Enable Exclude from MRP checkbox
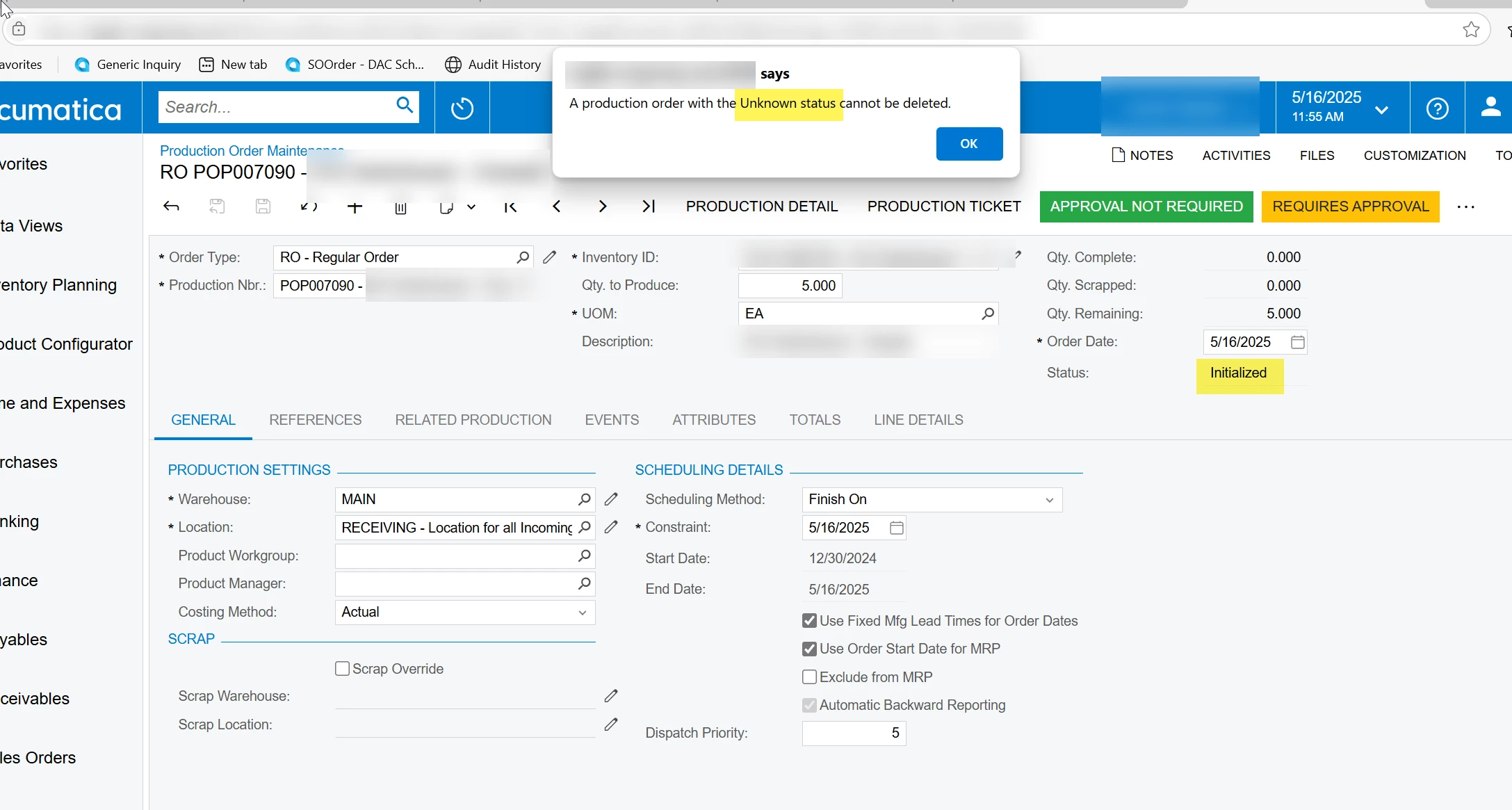 (x=809, y=677)
